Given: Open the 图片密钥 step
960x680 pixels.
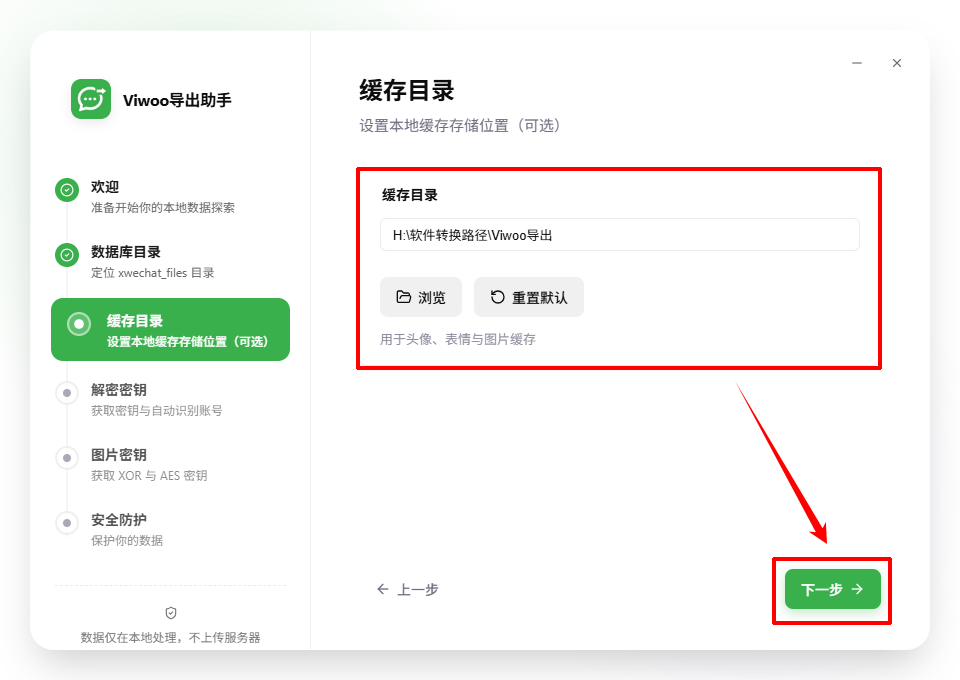Looking at the screenshot, I should 170,465.
